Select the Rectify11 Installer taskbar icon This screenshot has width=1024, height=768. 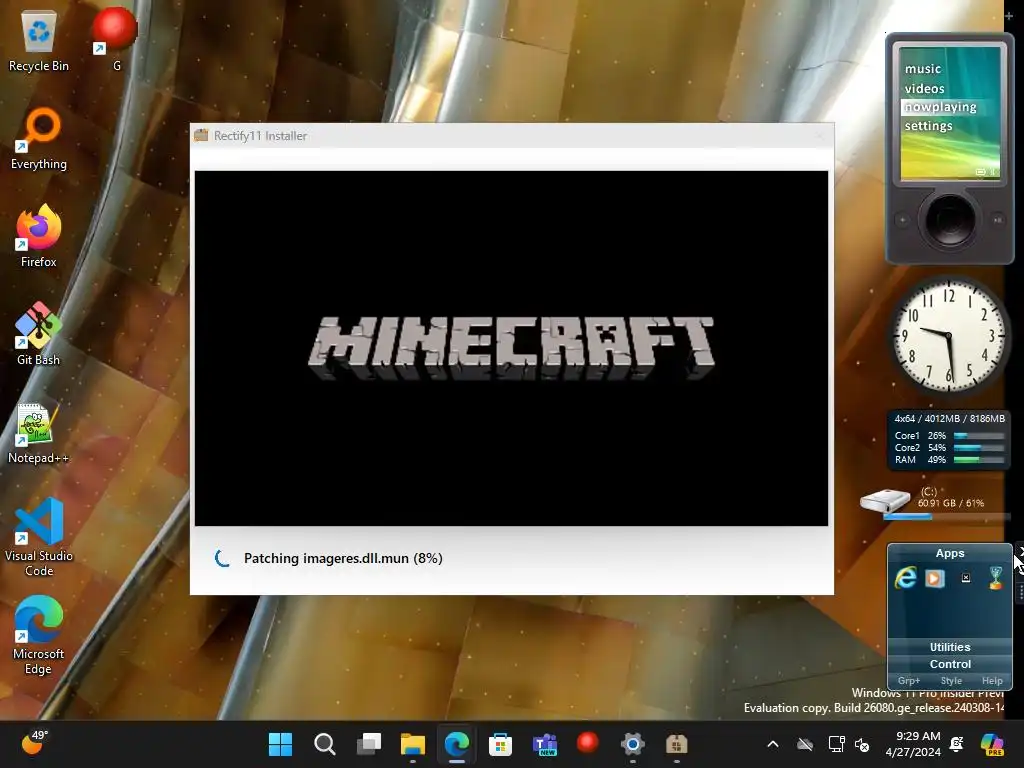point(677,744)
